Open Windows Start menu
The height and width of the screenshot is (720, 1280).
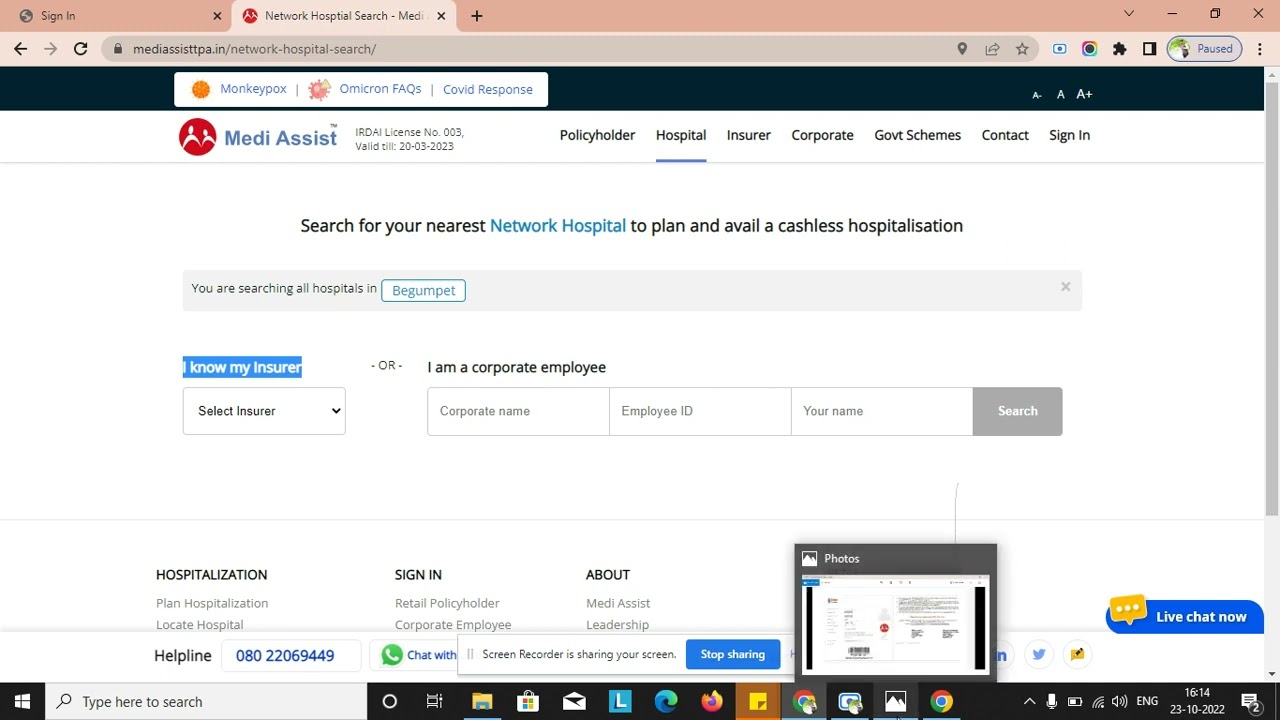click(22, 702)
